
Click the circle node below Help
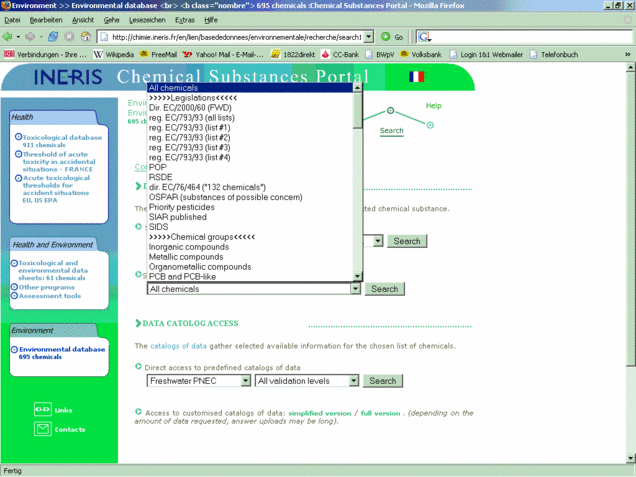(430, 125)
